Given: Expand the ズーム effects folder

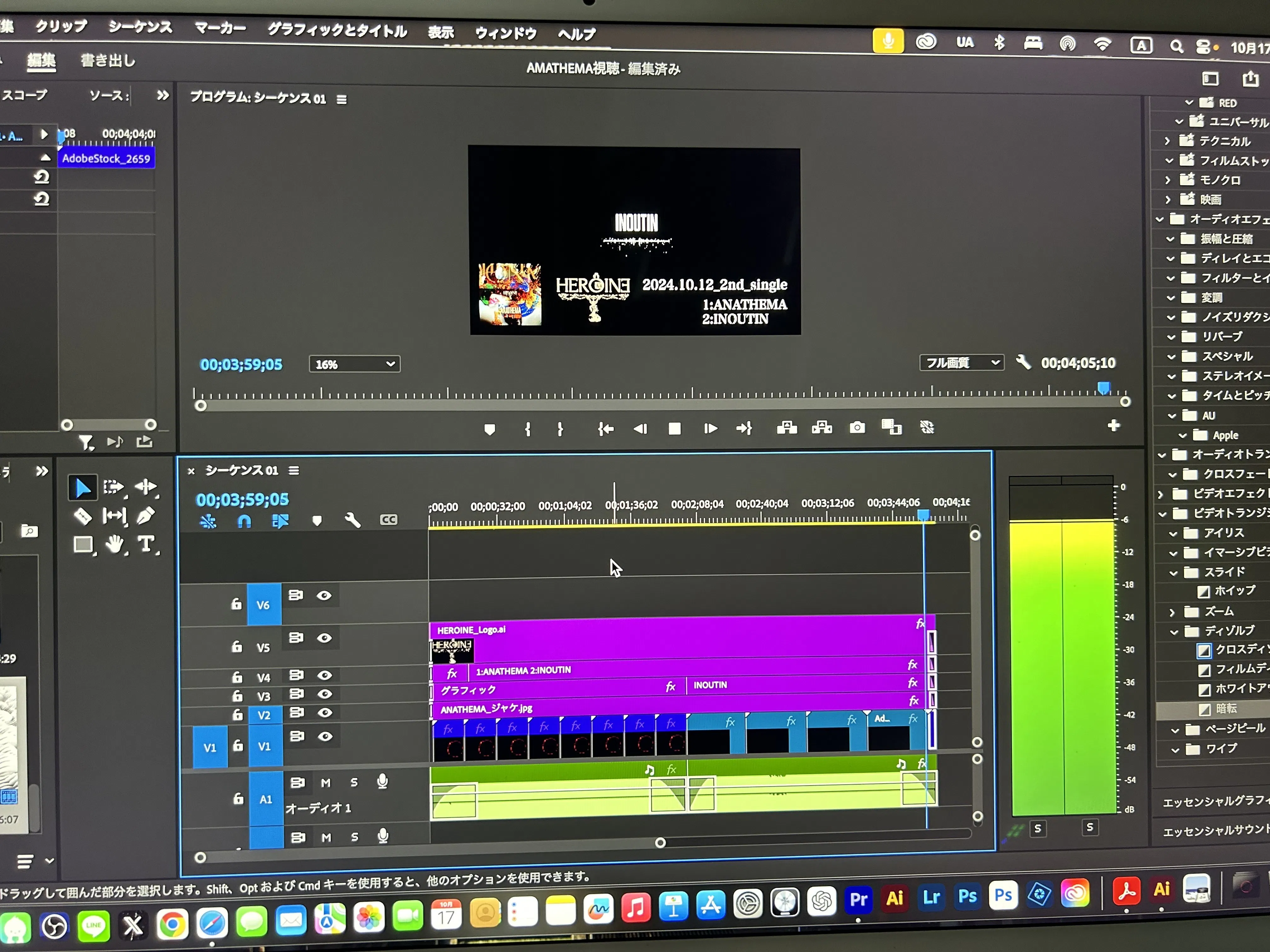Looking at the screenshot, I should (1172, 612).
